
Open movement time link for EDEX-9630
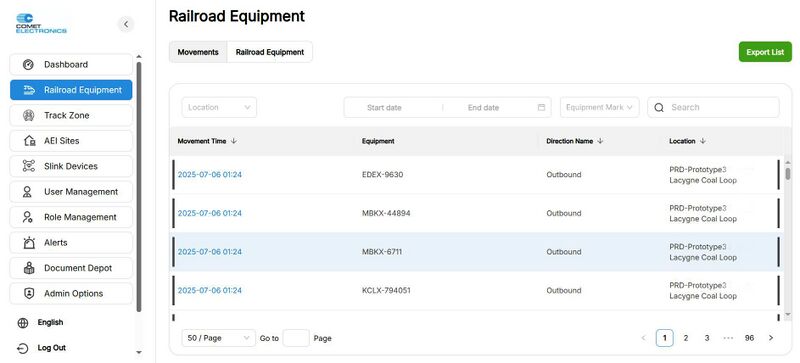point(210,175)
